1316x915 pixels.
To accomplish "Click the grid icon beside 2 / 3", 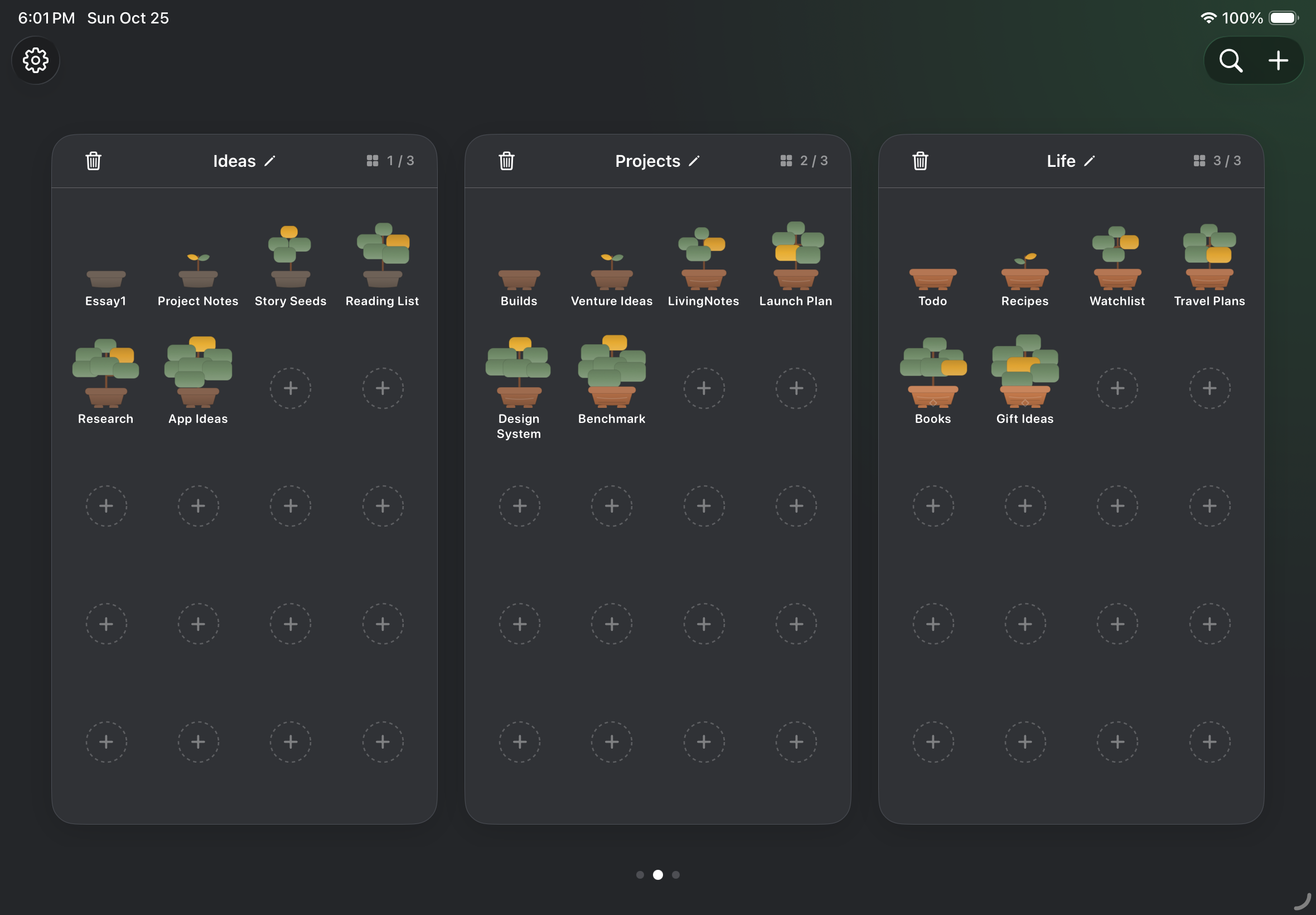I will (786, 161).
